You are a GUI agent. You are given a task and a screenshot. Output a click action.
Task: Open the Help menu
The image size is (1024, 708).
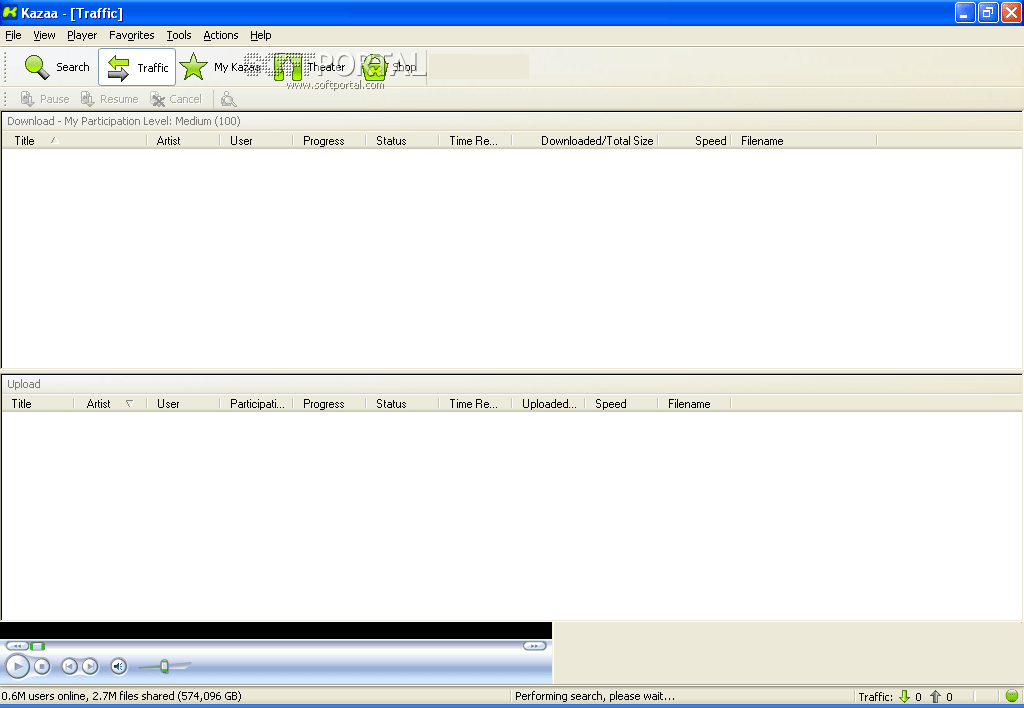tap(261, 35)
